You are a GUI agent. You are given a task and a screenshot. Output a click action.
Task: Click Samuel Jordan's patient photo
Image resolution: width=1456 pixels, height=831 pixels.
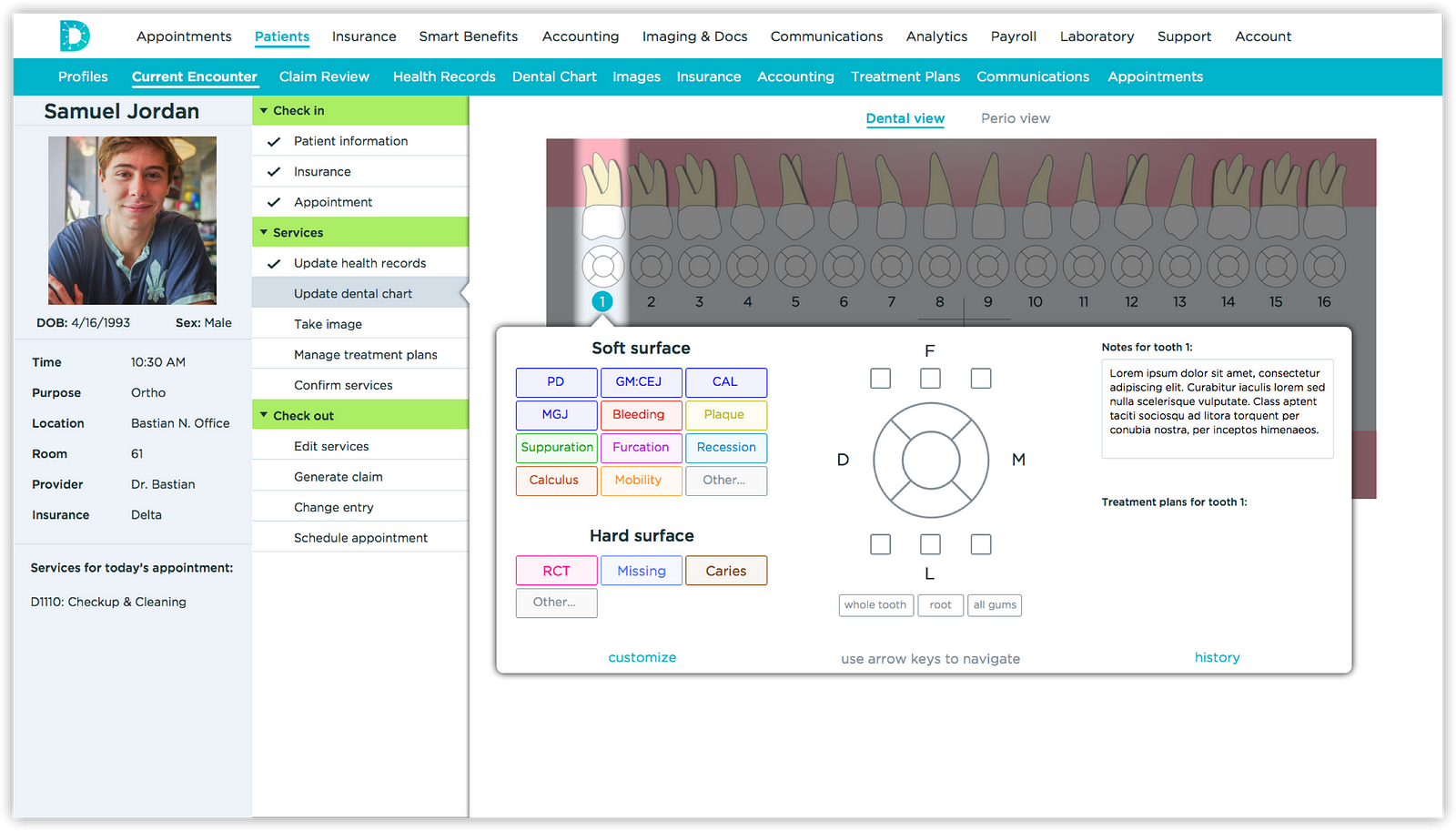[132, 220]
